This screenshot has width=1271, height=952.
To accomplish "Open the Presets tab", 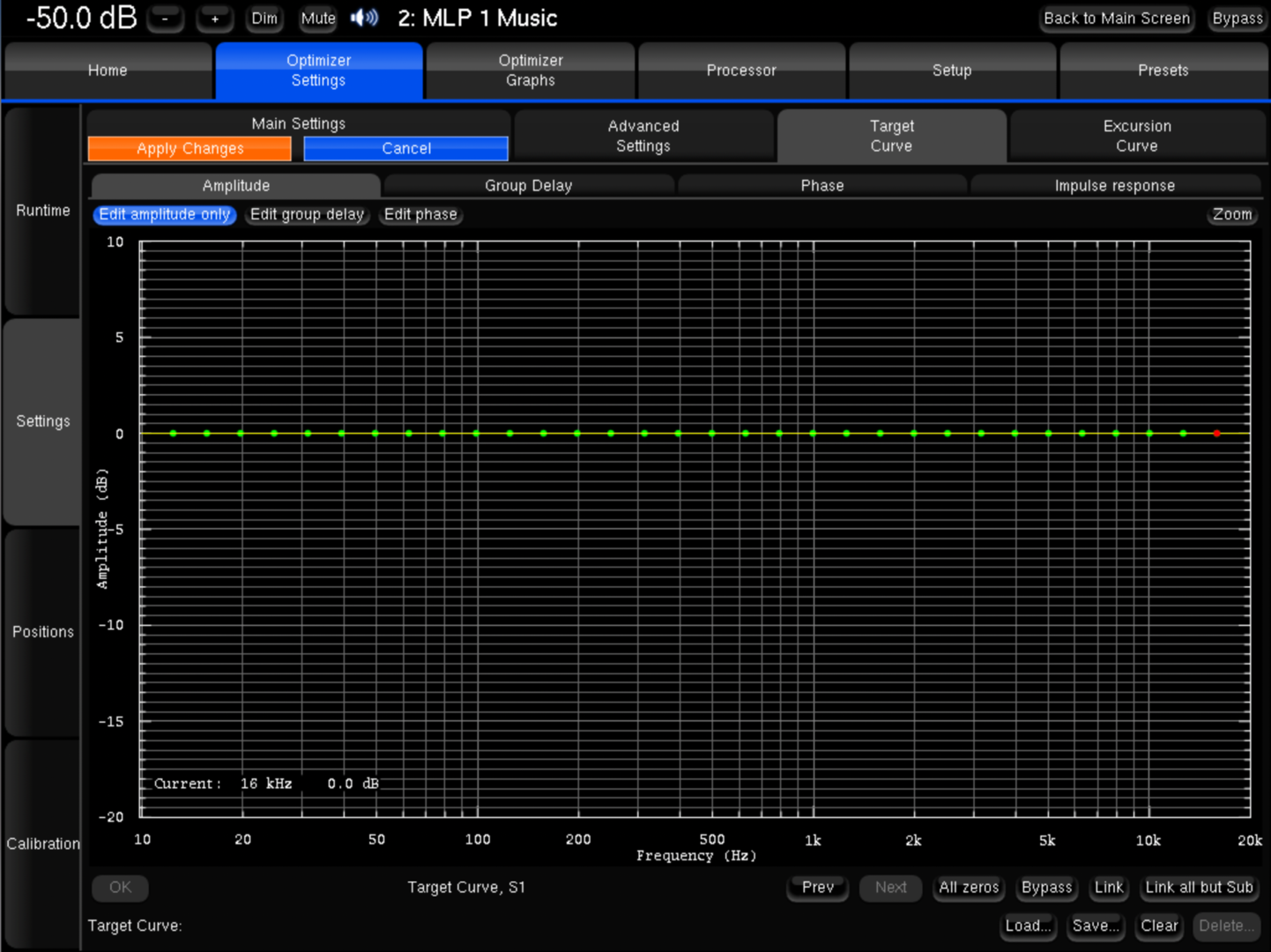I will (1163, 71).
